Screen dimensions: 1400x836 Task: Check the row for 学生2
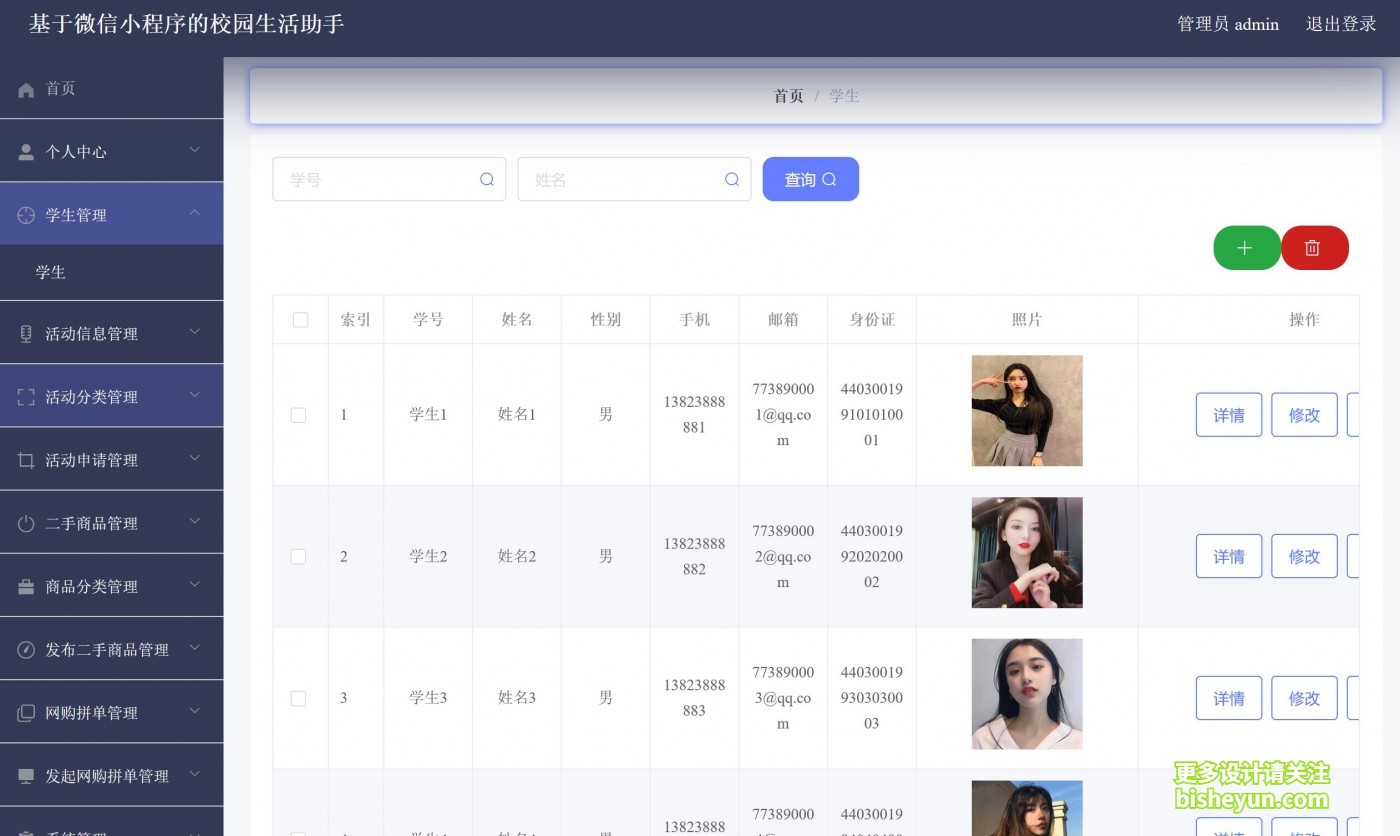[x=298, y=557]
